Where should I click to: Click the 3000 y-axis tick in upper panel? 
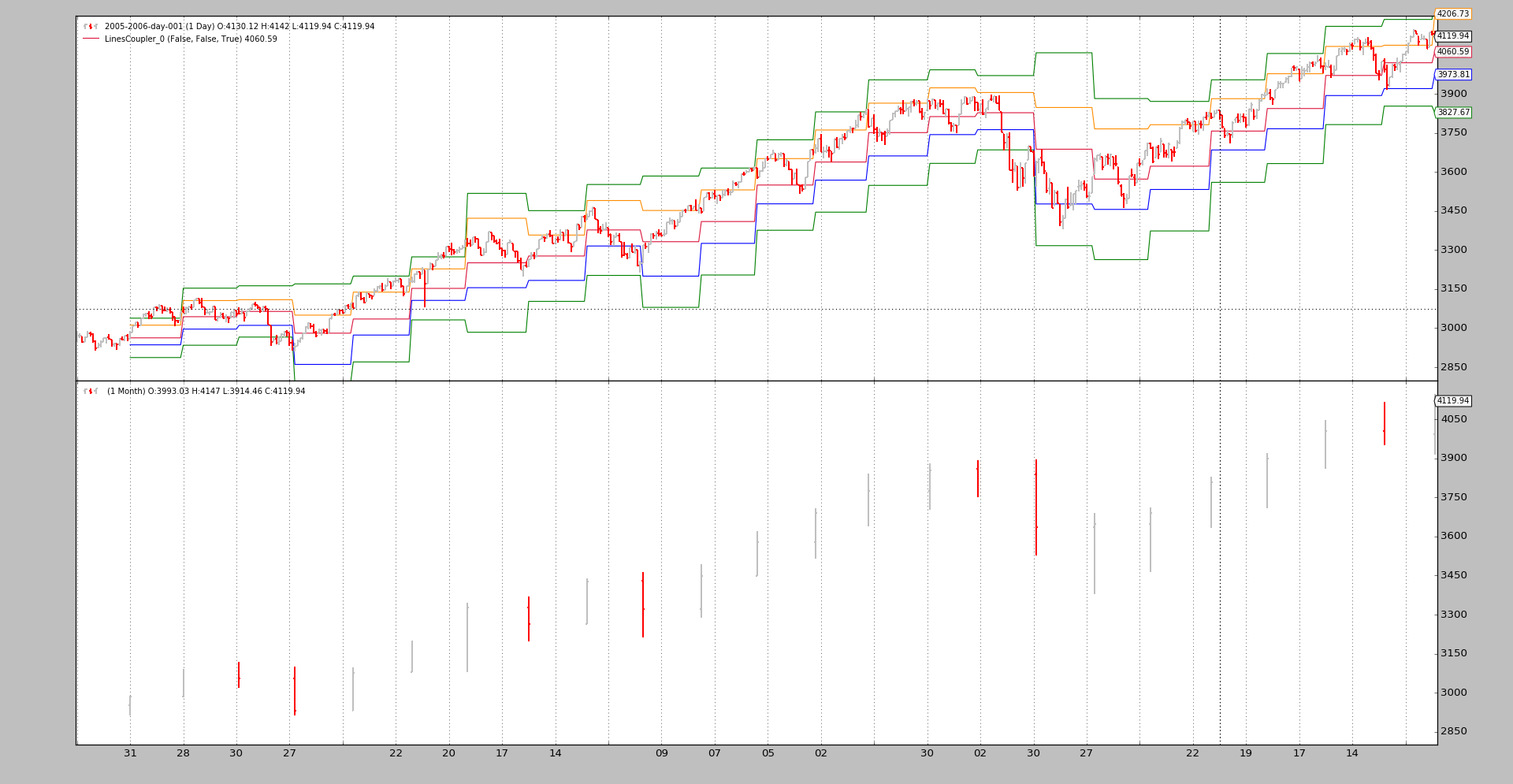coord(1454,328)
